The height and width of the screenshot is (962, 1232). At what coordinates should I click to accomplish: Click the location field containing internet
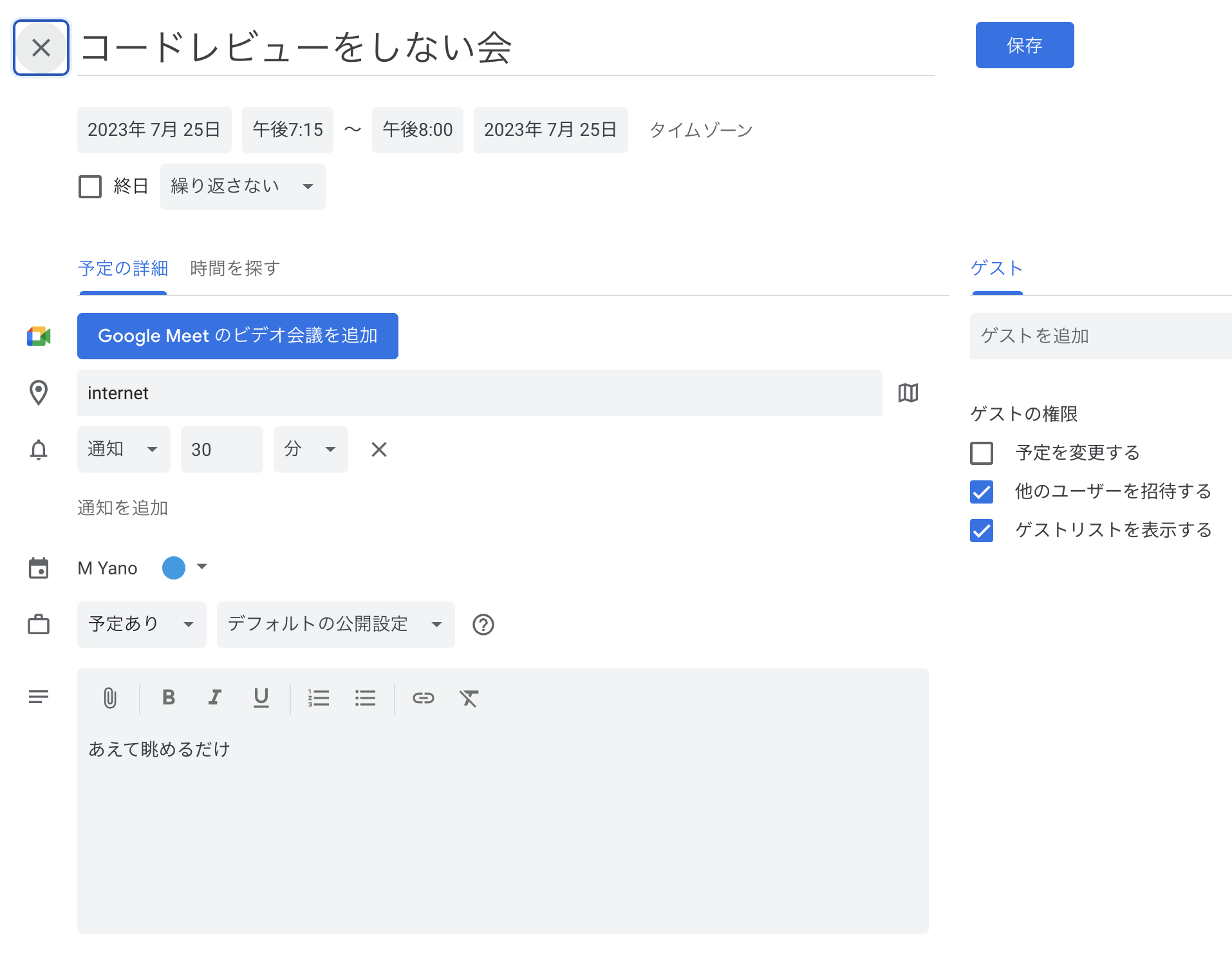click(x=480, y=393)
